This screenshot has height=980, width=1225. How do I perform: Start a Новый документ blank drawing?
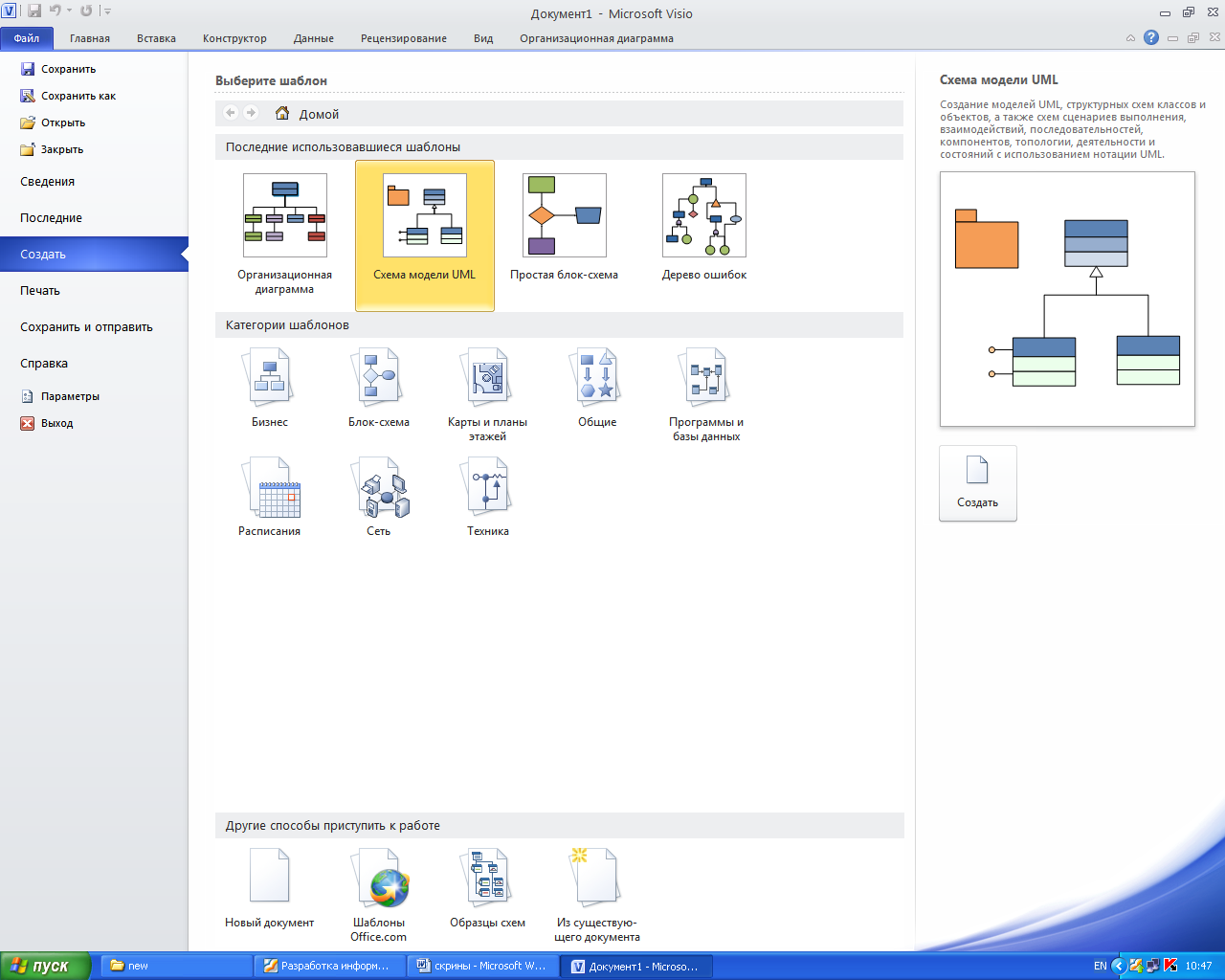(270, 888)
